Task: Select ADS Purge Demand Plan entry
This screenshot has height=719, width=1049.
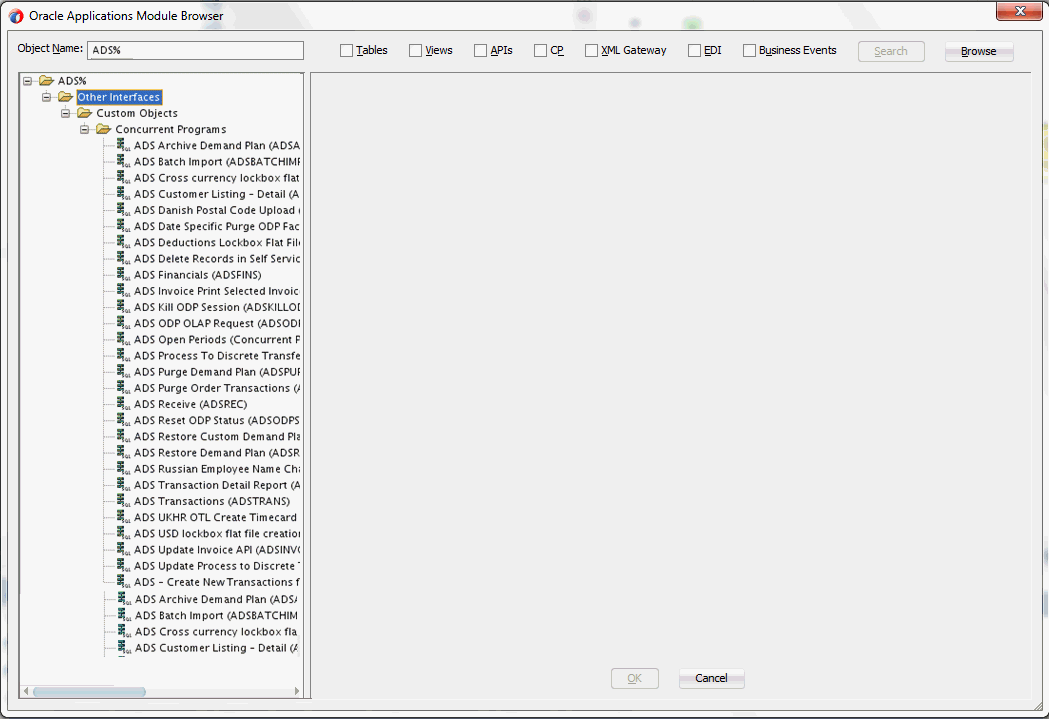Action: coord(217,372)
